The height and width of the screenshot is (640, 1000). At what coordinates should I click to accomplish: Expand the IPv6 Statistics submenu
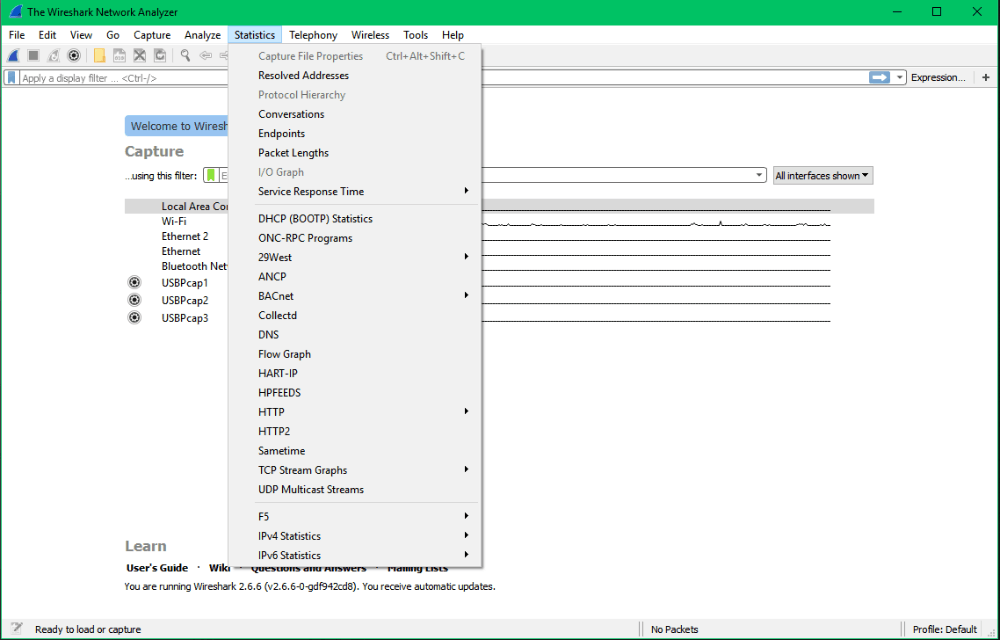click(466, 555)
